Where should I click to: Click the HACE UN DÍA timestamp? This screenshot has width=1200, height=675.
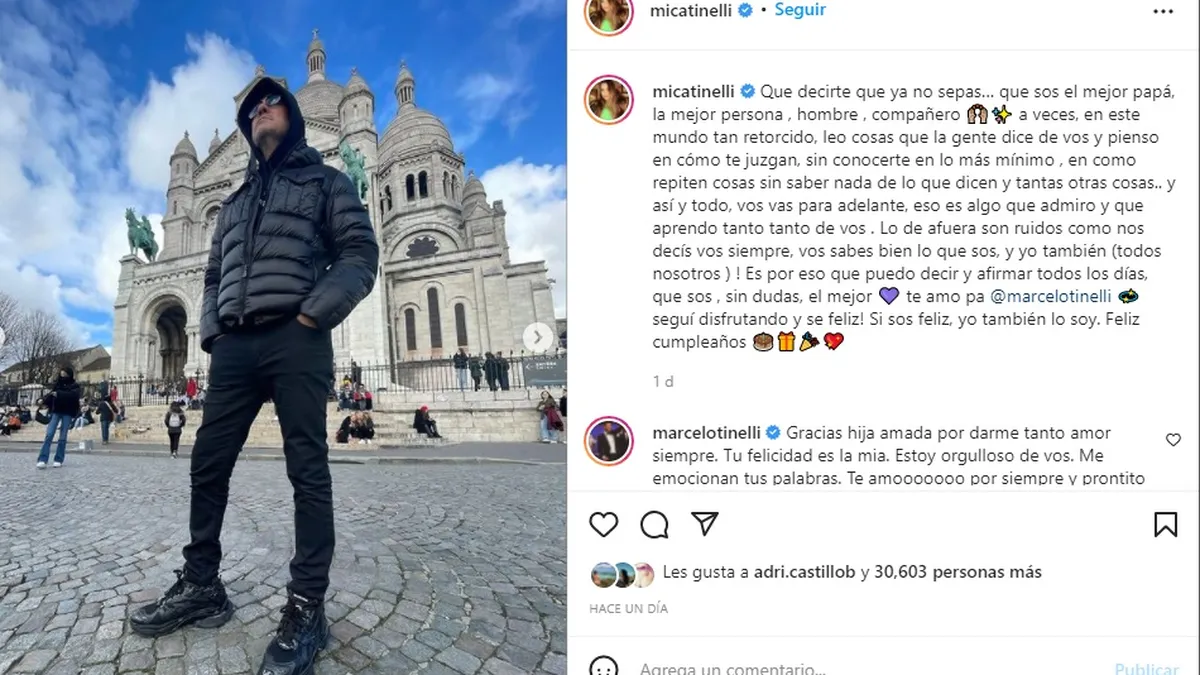coord(628,608)
